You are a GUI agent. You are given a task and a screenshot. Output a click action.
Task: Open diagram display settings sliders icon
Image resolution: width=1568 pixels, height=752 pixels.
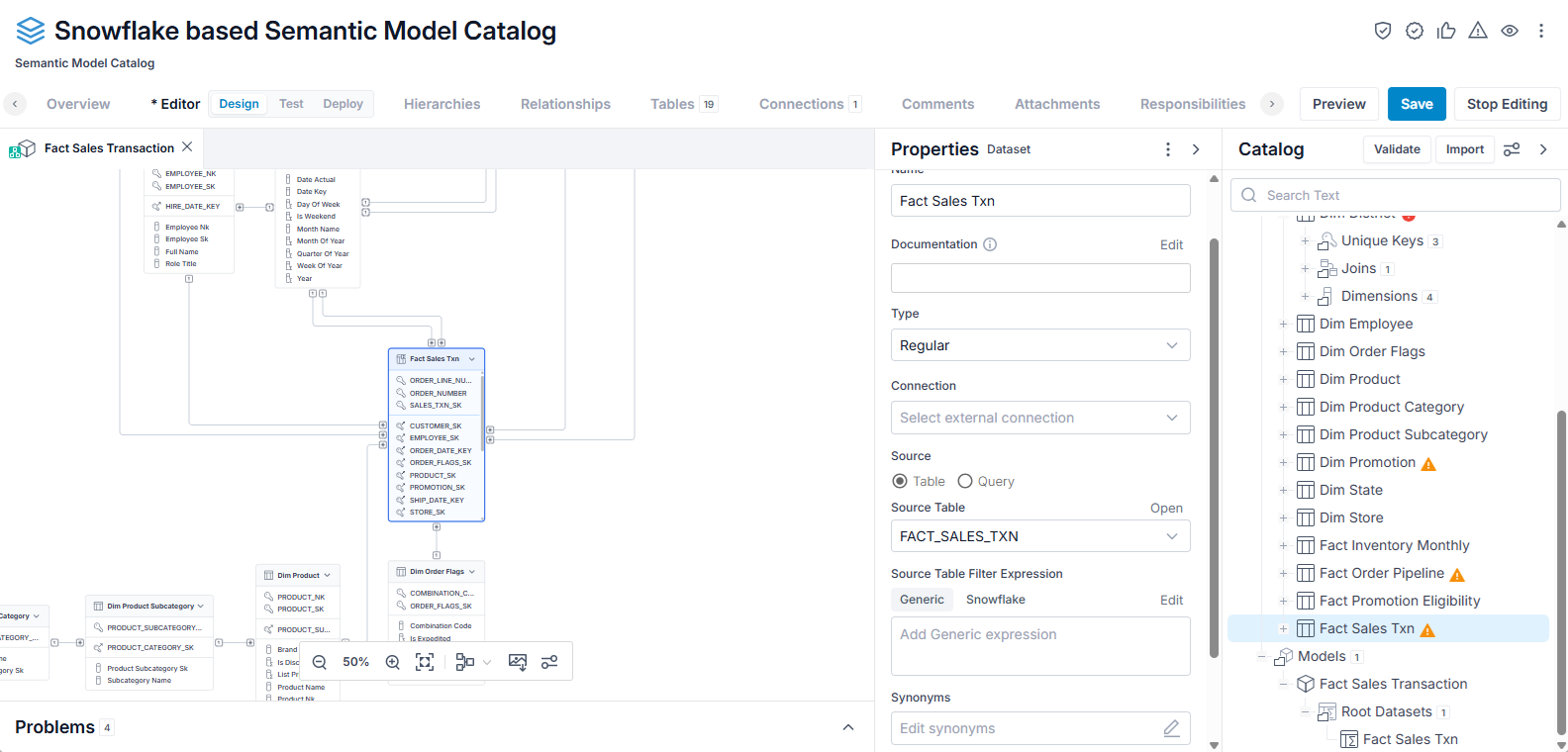pos(549,662)
